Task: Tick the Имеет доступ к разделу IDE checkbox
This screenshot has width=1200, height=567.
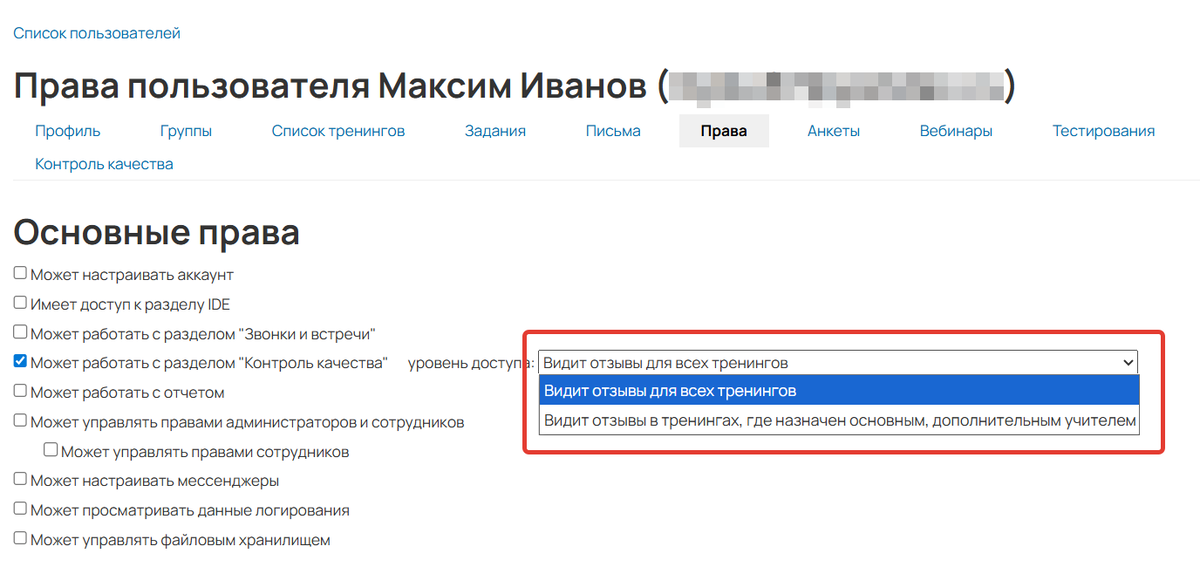Action: (x=20, y=303)
